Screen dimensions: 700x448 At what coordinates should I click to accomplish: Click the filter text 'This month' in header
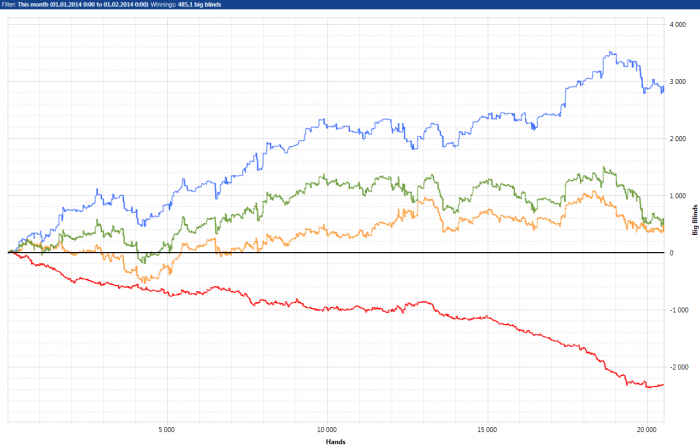tap(33, 4)
